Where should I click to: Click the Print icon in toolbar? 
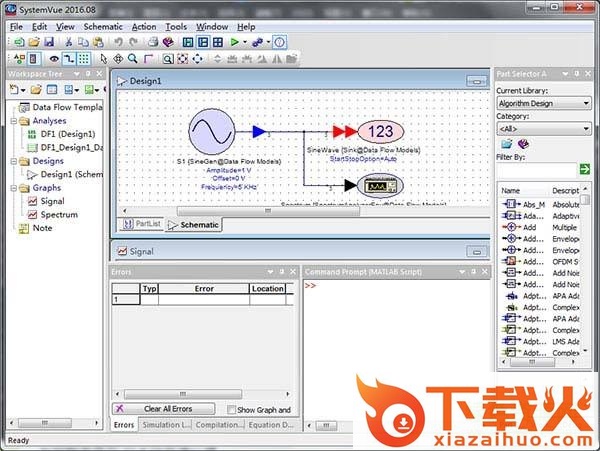point(152,42)
